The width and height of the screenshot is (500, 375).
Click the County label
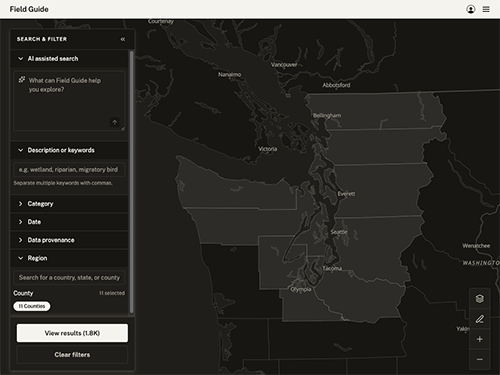[23, 293]
